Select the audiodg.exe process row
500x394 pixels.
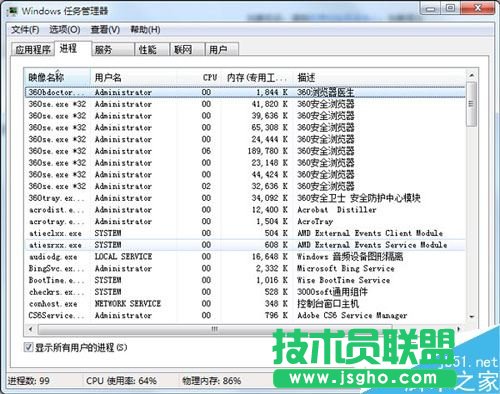click(245, 257)
